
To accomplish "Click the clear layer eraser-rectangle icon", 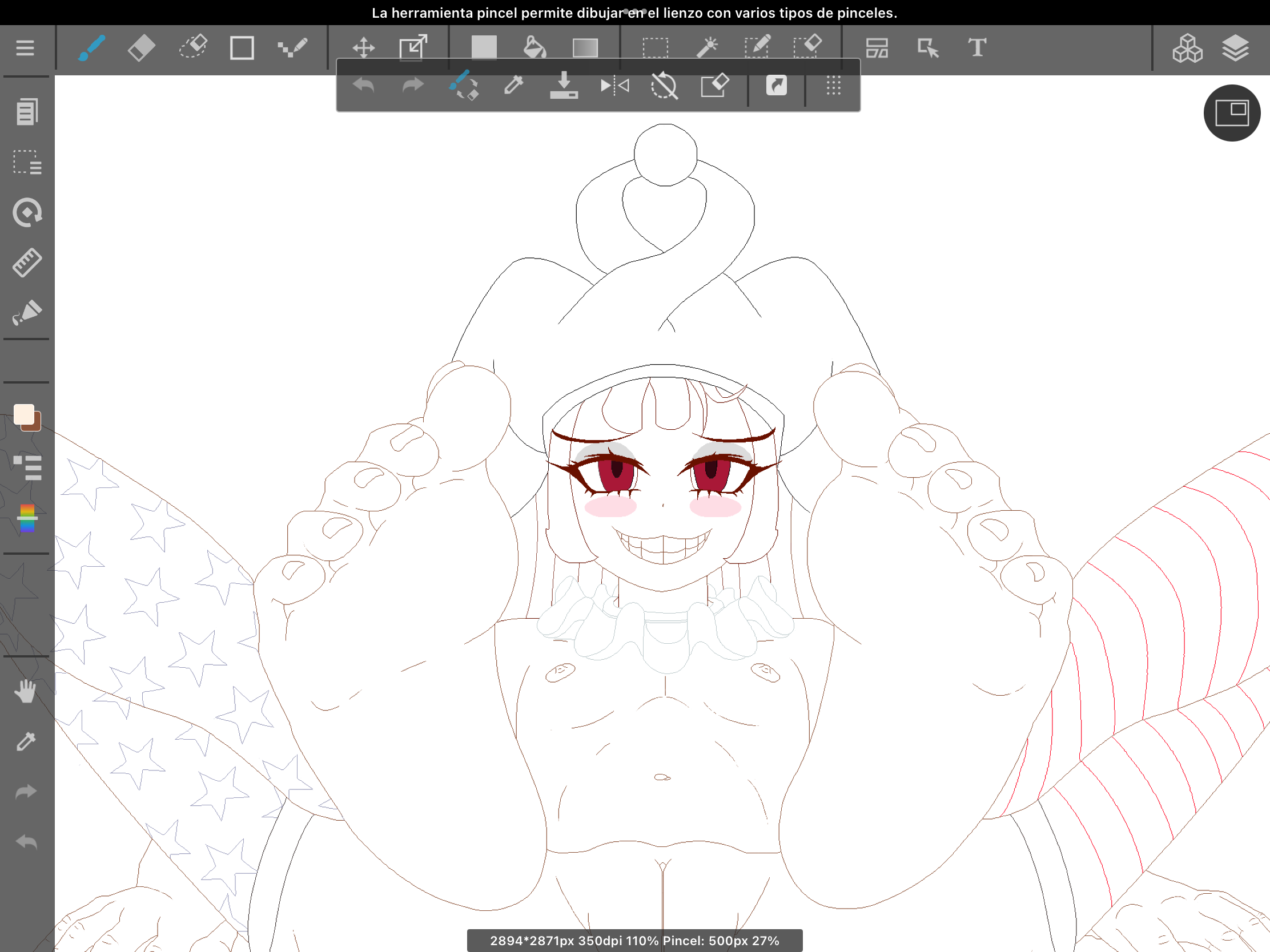I will 715,85.
